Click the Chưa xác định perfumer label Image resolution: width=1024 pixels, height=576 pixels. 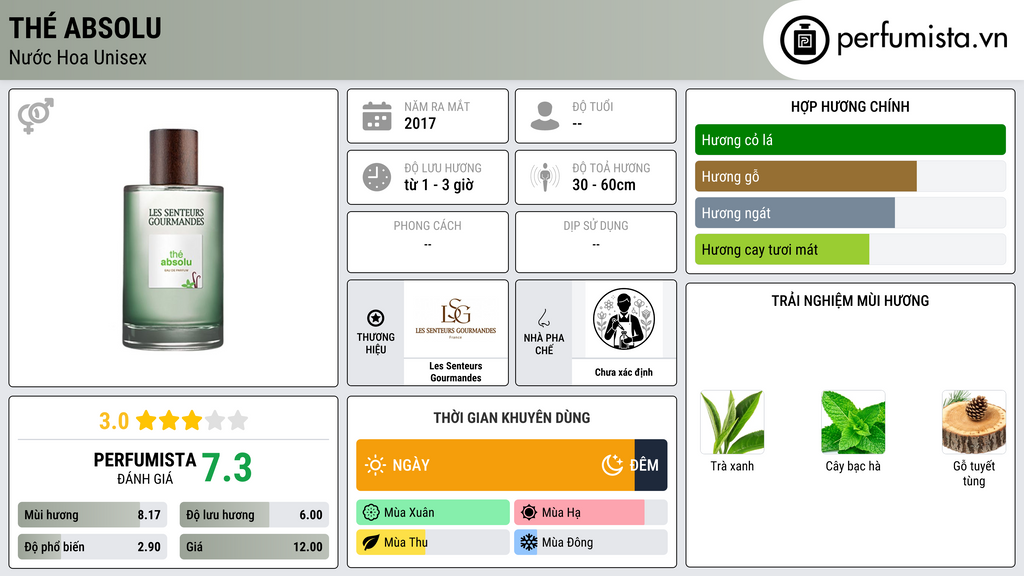pyautogui.click(x=624, y=372)
